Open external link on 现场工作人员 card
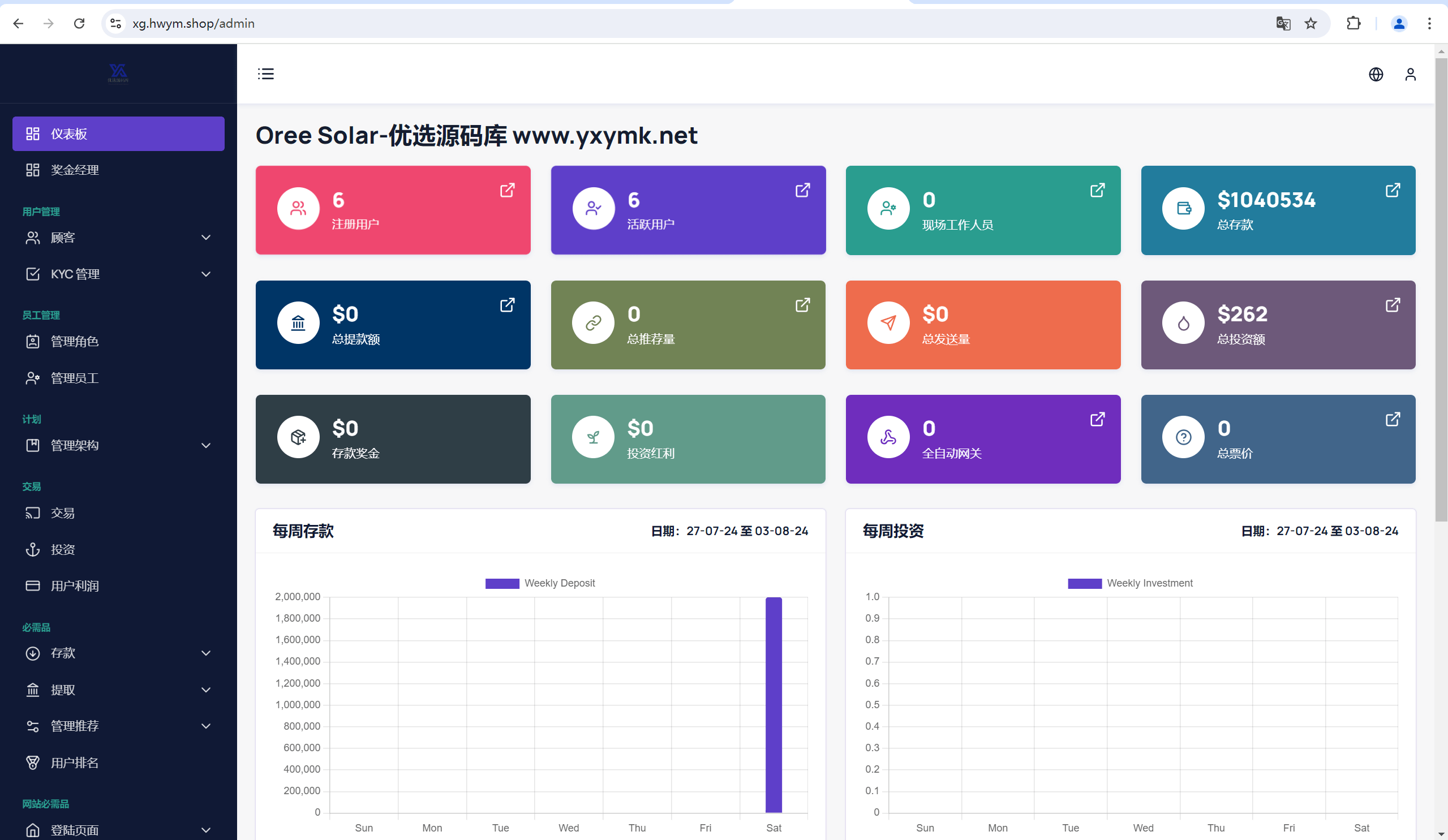The height and width of the screenshot is (840, 1448). 1098,190
